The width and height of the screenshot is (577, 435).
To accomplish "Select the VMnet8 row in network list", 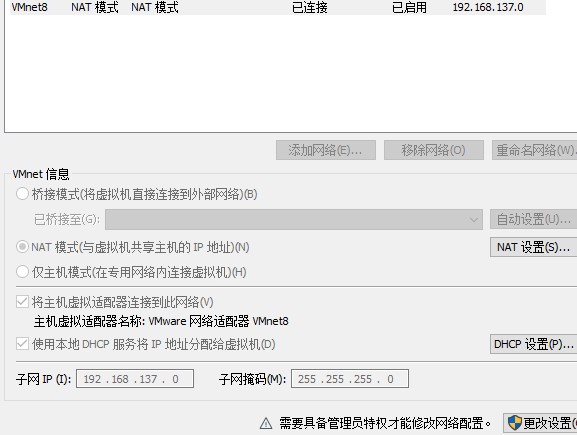I will [x=277, y=7].
